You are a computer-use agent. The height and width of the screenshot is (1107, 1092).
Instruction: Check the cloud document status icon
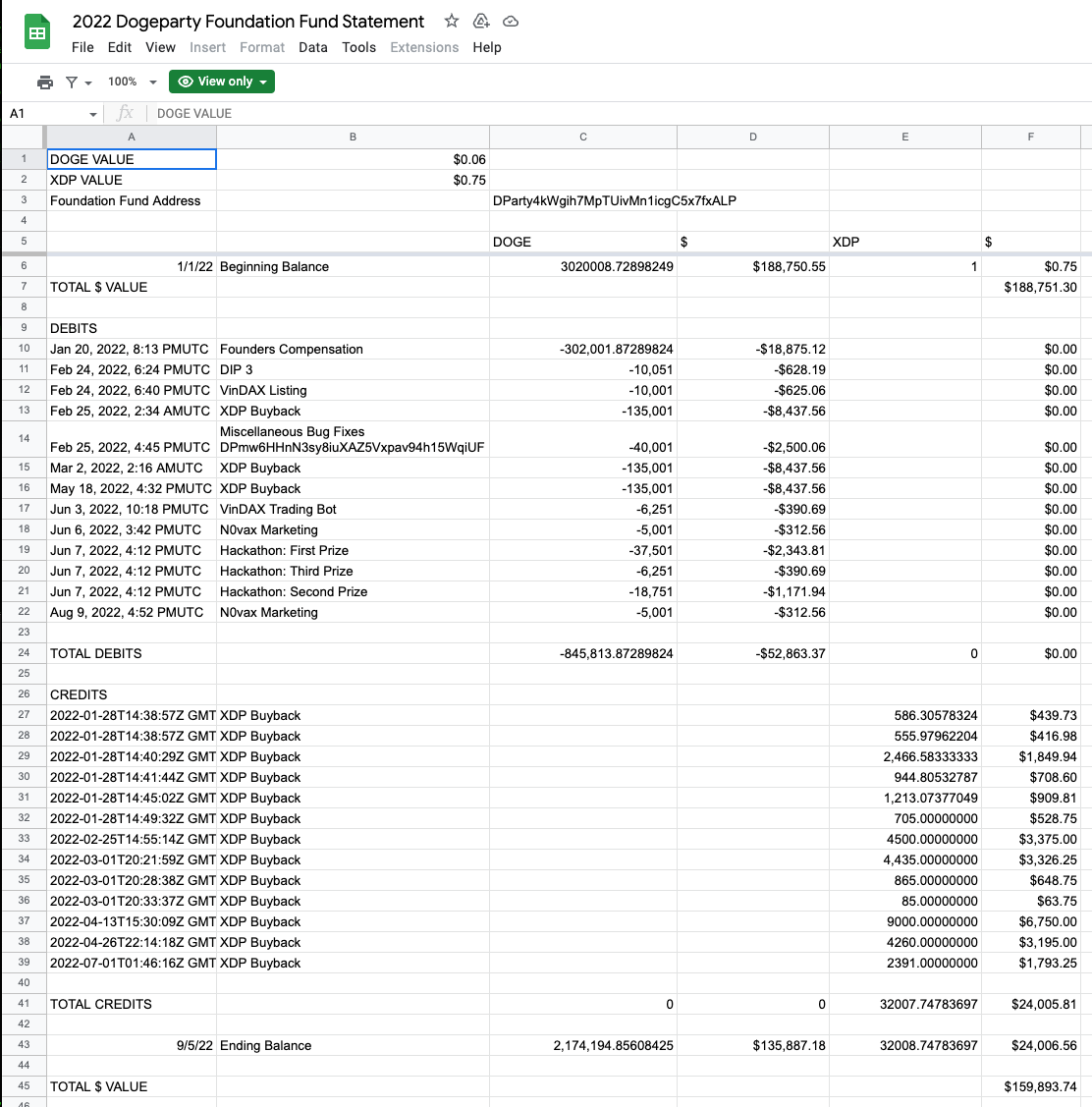tap(511, 22)
